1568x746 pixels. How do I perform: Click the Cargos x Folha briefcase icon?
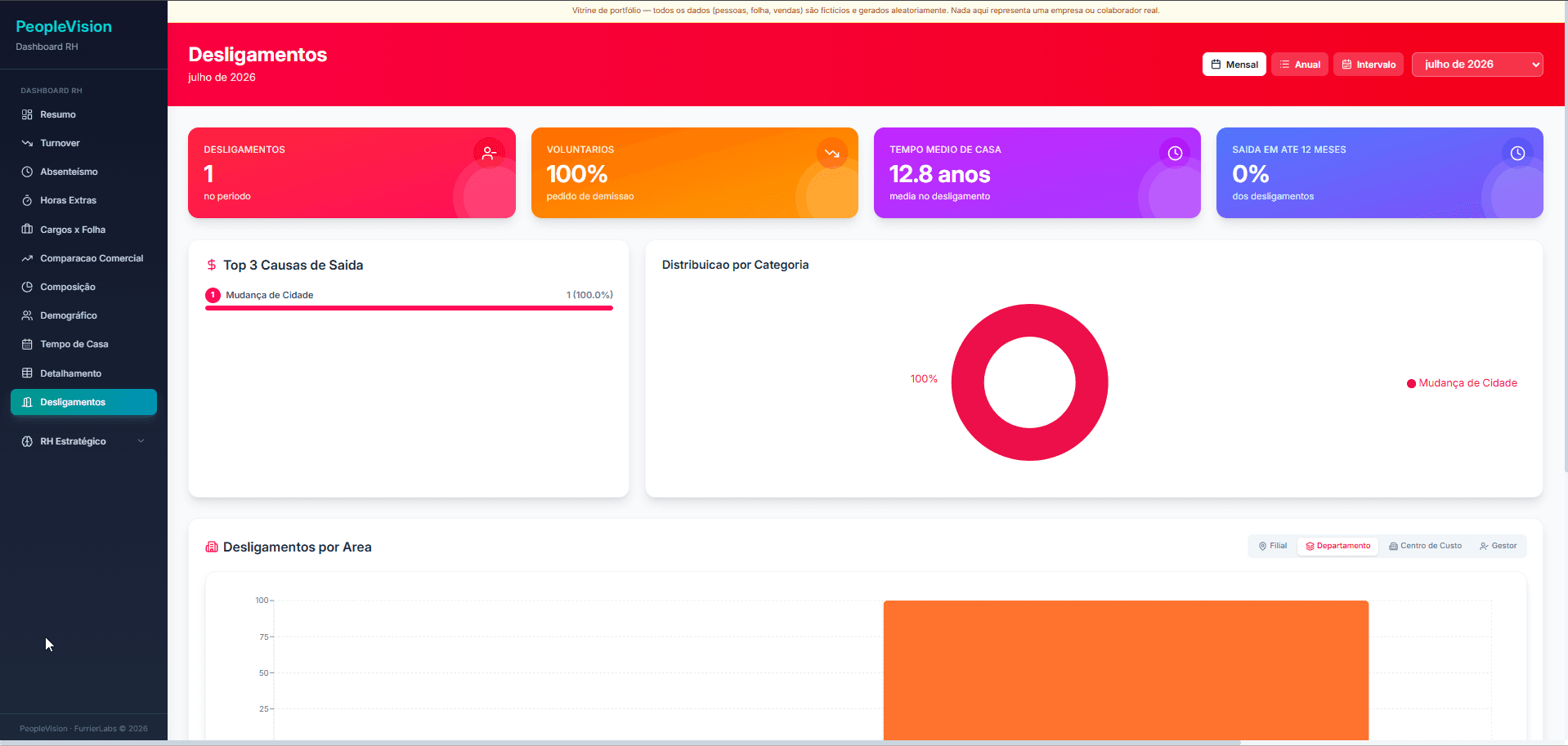[27, 230]
